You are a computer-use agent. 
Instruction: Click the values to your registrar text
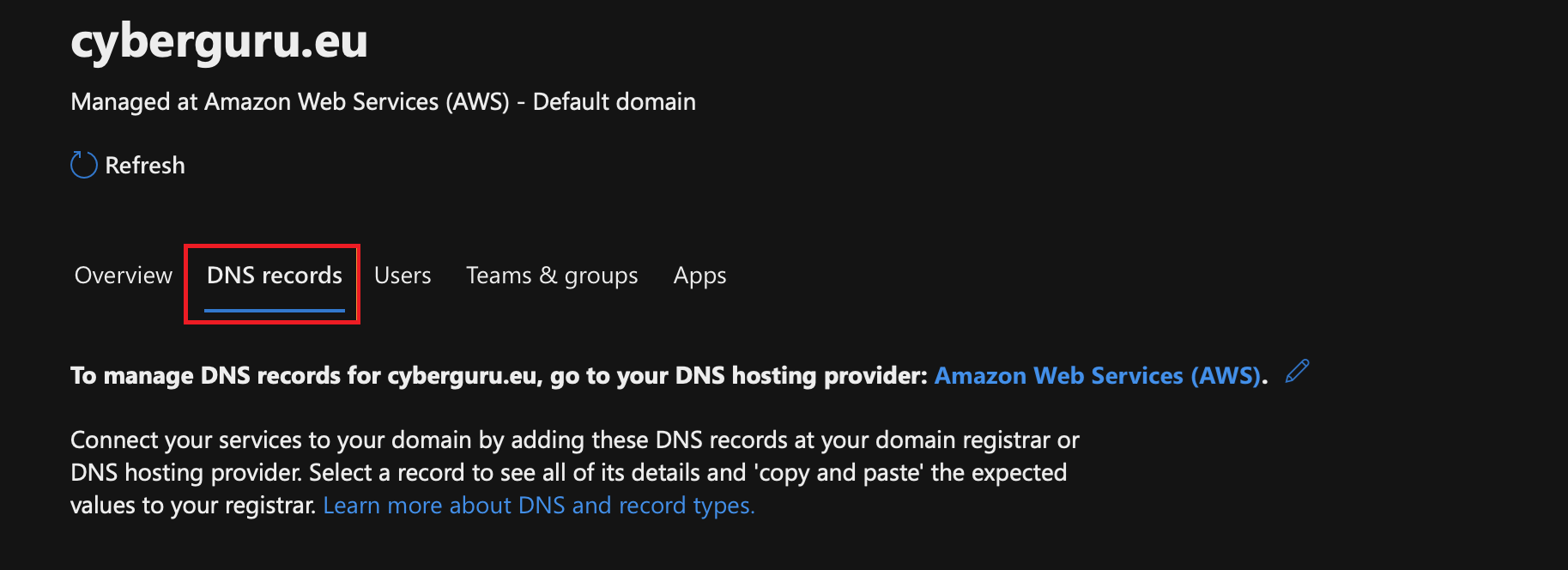coord(193,505)
